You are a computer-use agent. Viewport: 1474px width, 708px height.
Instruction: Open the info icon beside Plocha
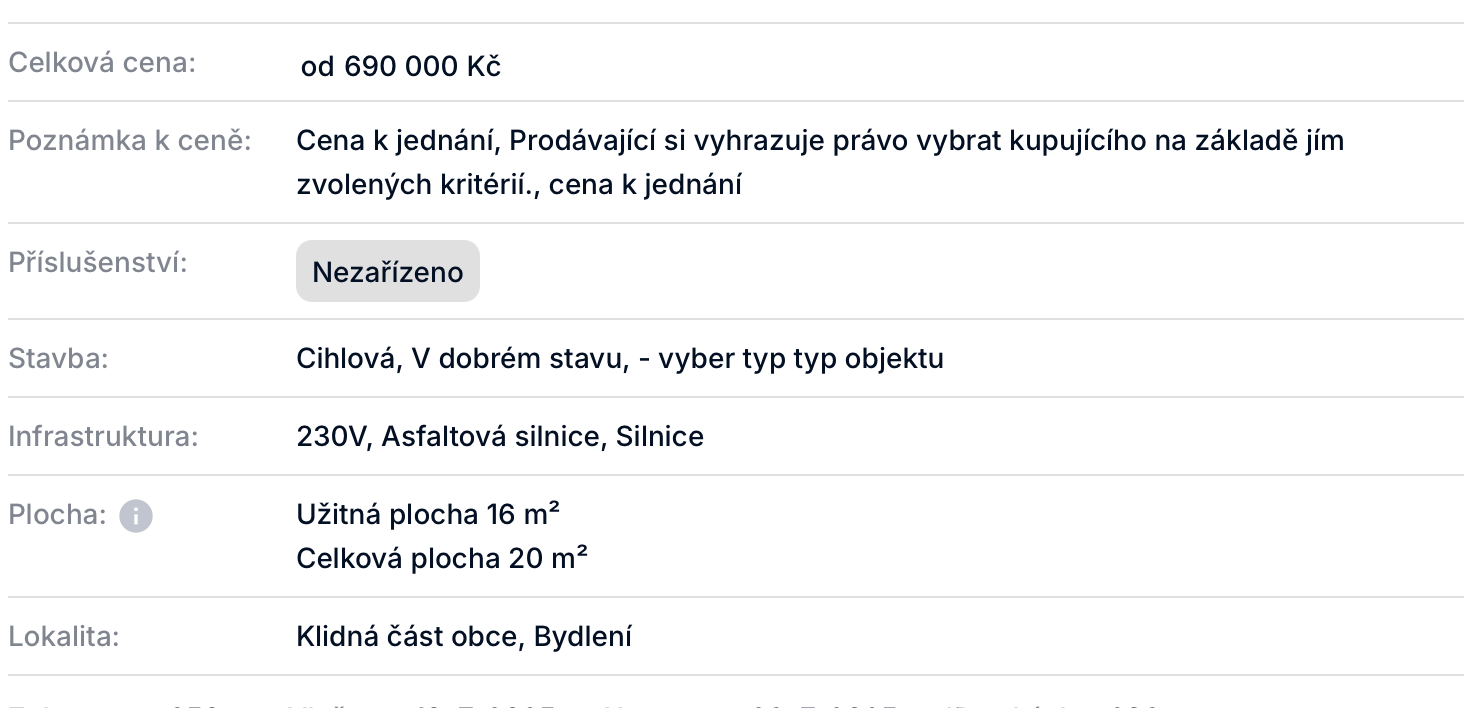tap(136, 516)
